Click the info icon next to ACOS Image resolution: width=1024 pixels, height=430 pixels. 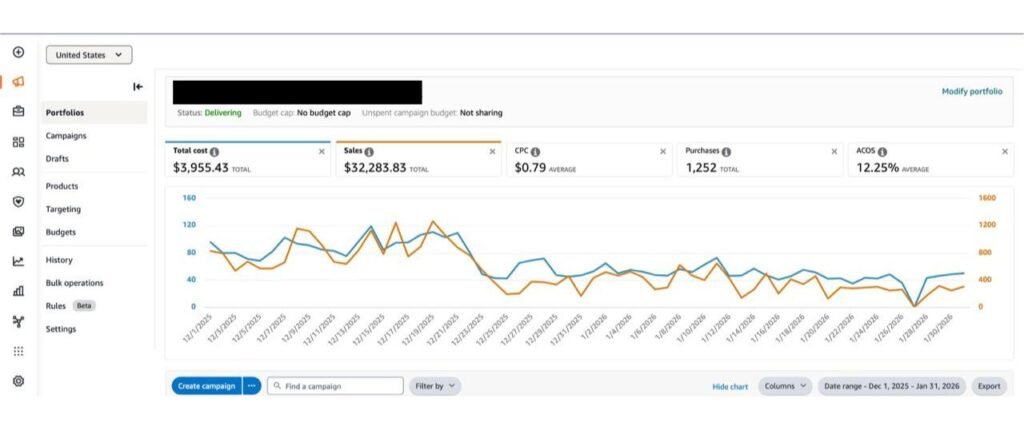[x=882, y=152]
